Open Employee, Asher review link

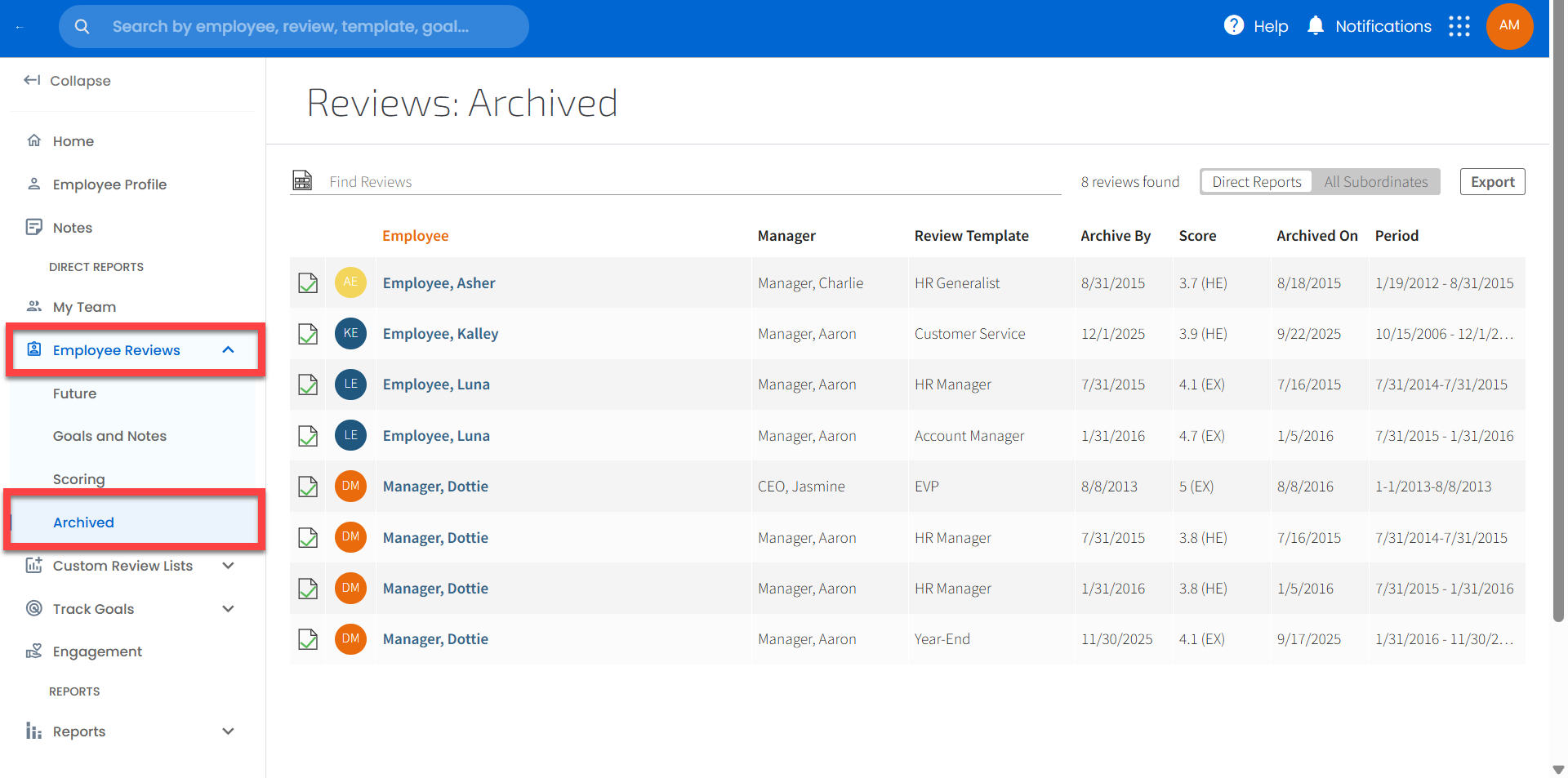[439, 283]
